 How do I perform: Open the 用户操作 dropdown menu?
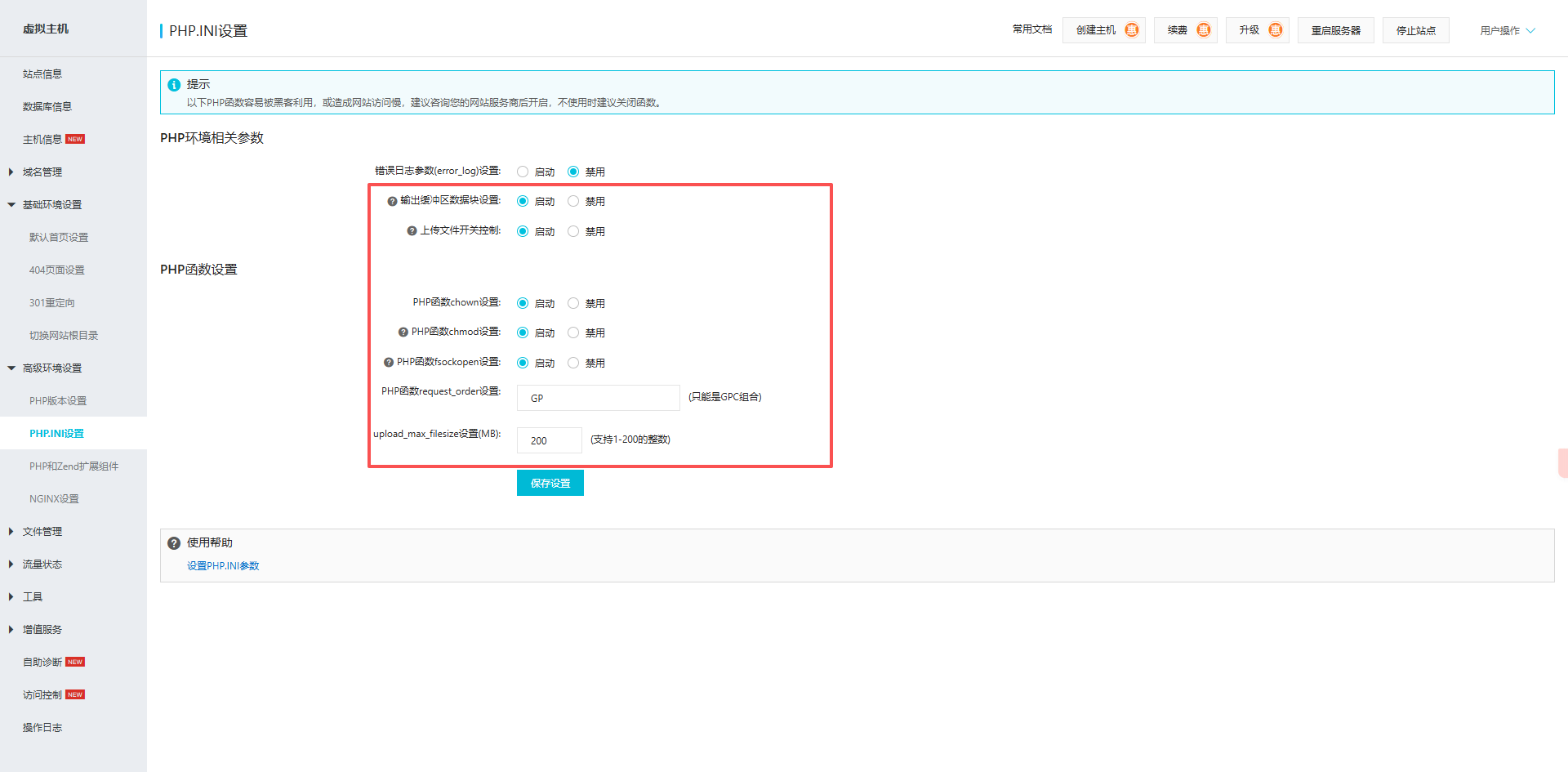(x=1507, y=30)
